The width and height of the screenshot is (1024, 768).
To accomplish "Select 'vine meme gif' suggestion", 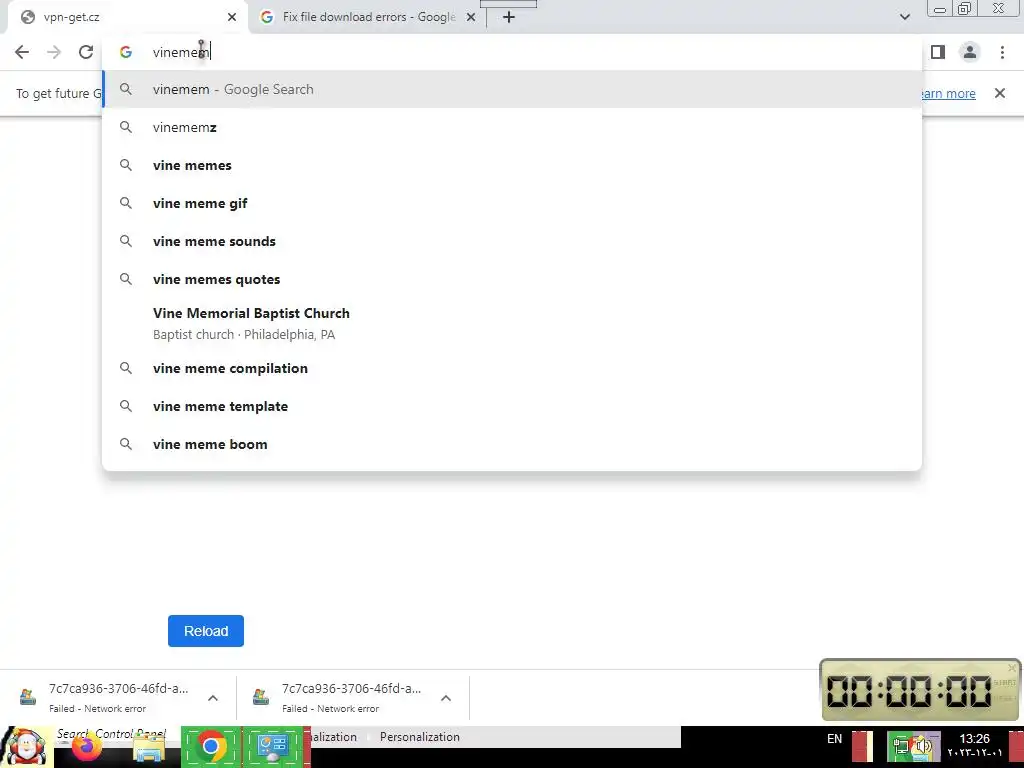I will [x=512, y=203].
